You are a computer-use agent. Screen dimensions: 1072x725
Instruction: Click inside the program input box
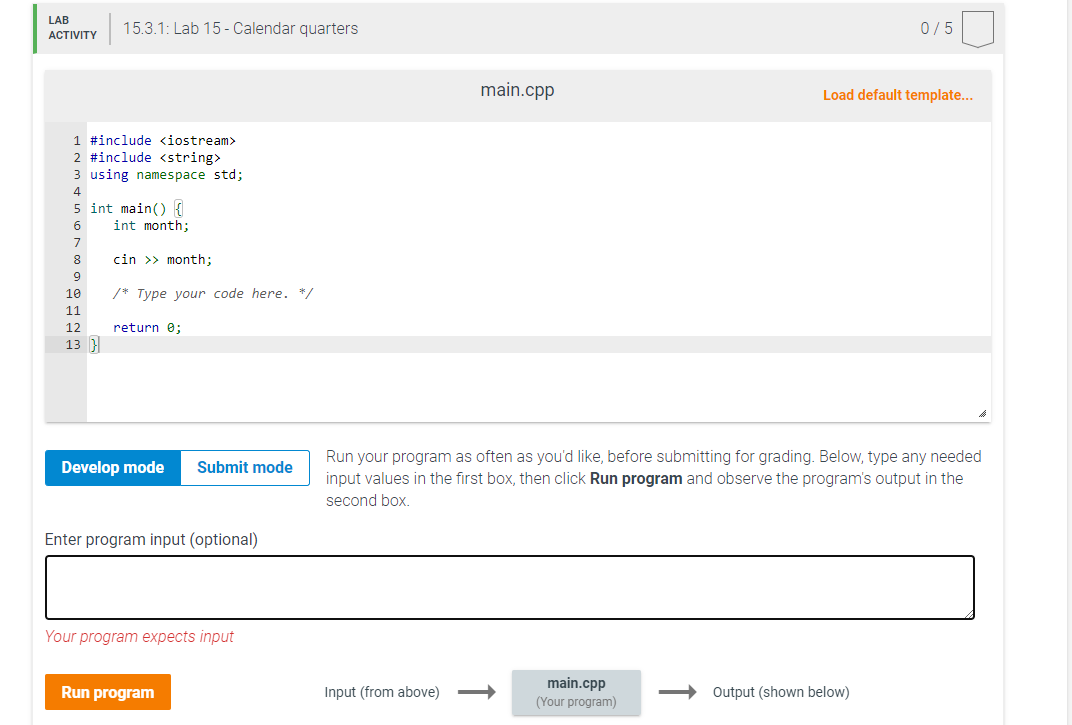[510, 587]
